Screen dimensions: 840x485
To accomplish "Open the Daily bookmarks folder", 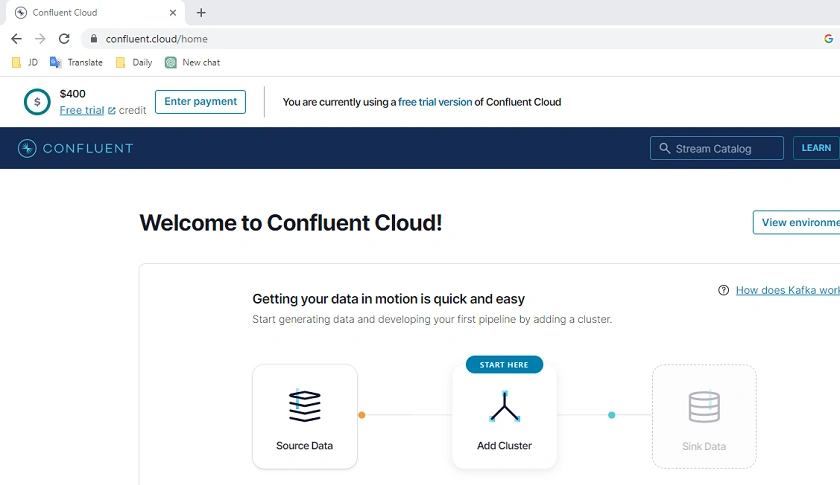I will [x=134, y=63].
